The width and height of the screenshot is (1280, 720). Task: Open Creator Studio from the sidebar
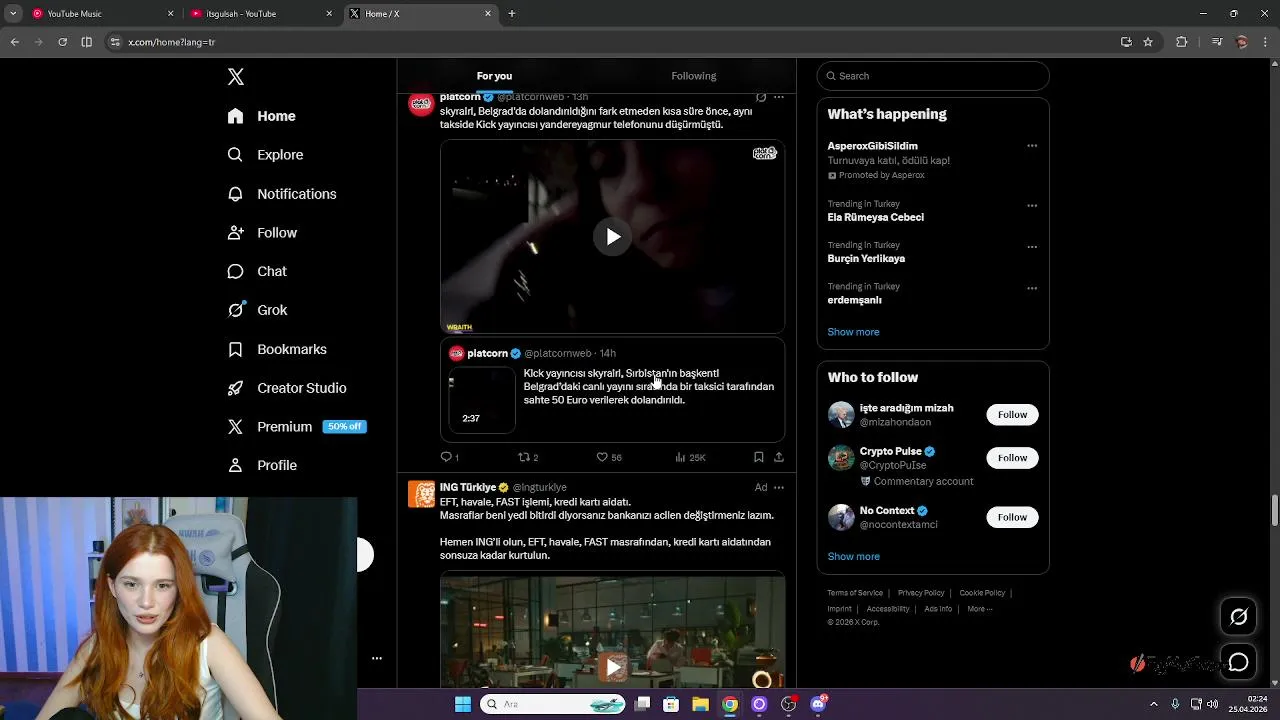[x=287, y=388]
